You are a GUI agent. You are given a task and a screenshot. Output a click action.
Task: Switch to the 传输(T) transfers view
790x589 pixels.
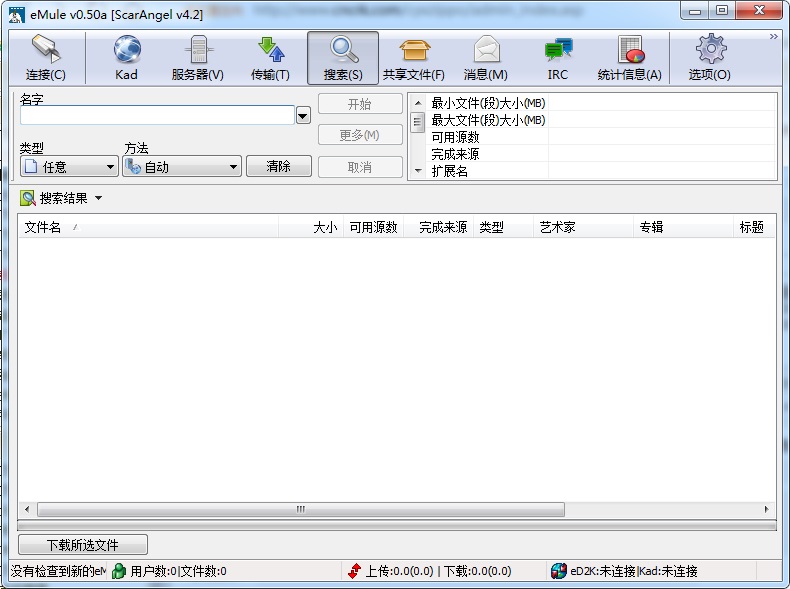270,57
